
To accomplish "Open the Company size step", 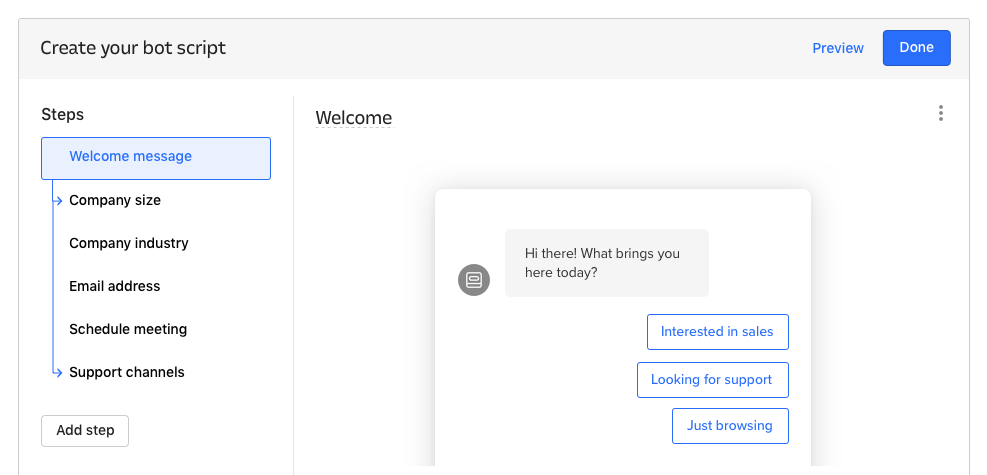I will tap(115, 200).
